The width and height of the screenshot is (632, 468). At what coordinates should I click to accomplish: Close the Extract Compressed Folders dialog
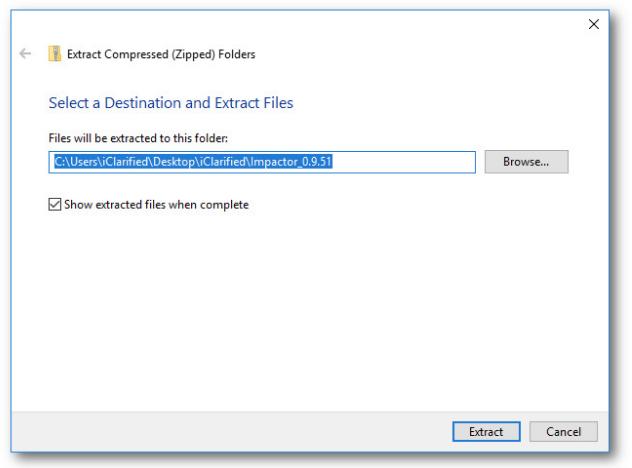pos(594,23)
